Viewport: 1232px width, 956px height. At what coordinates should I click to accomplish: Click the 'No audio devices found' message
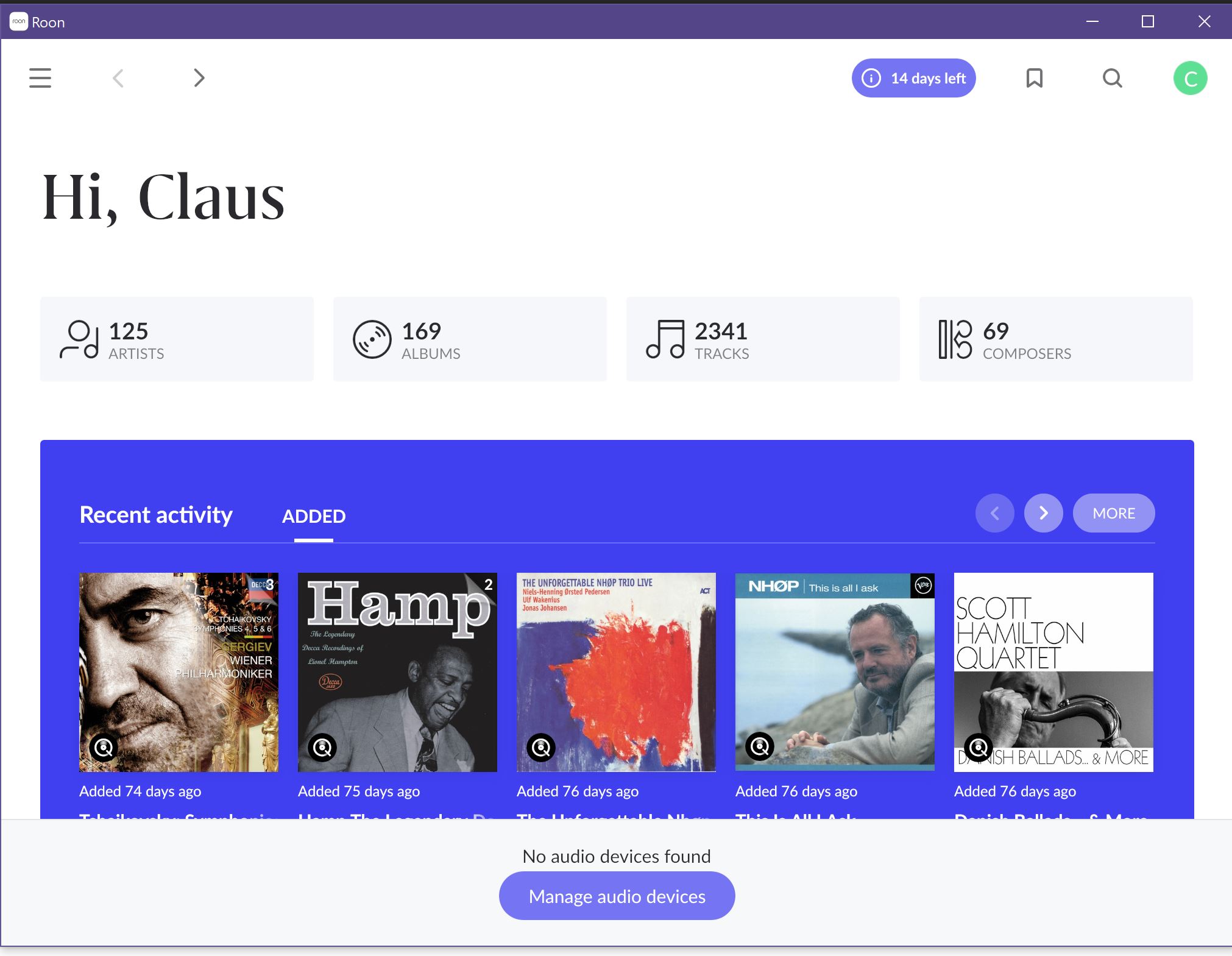click(x=617, y=857)
